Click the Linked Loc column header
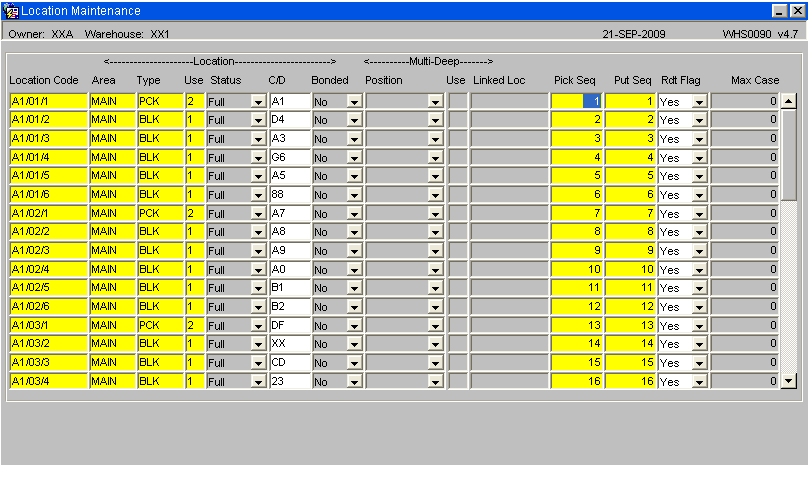This screenshot has width=809, height=500. (499, 80)
